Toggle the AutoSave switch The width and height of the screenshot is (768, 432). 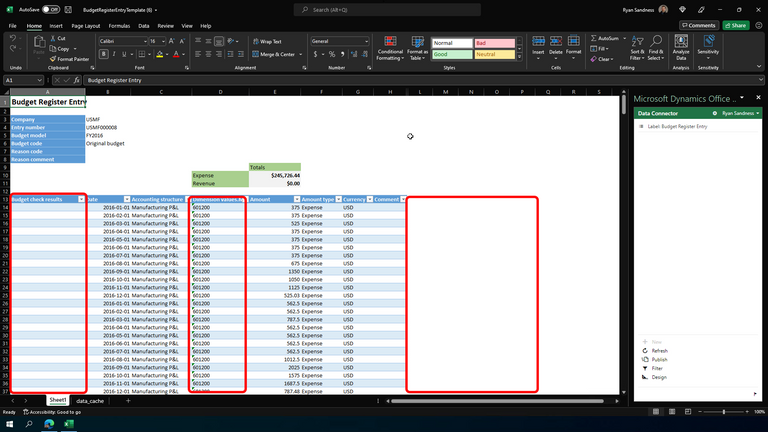tap(50, 9)
